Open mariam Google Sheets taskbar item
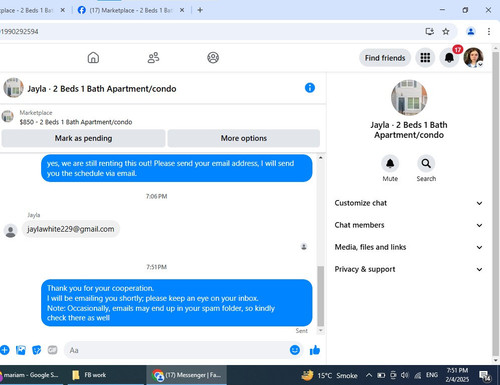This screenshot has height=385, width=500. coord(32,375)
